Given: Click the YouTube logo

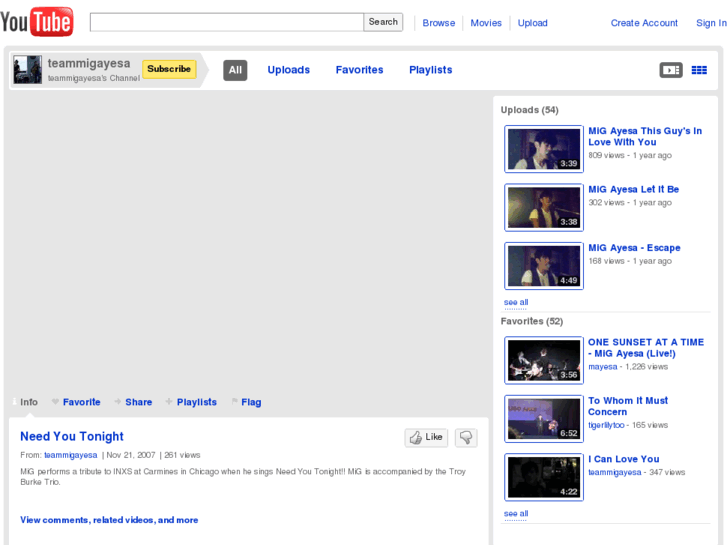Looking at the screenshot, I should coord(37,21).
